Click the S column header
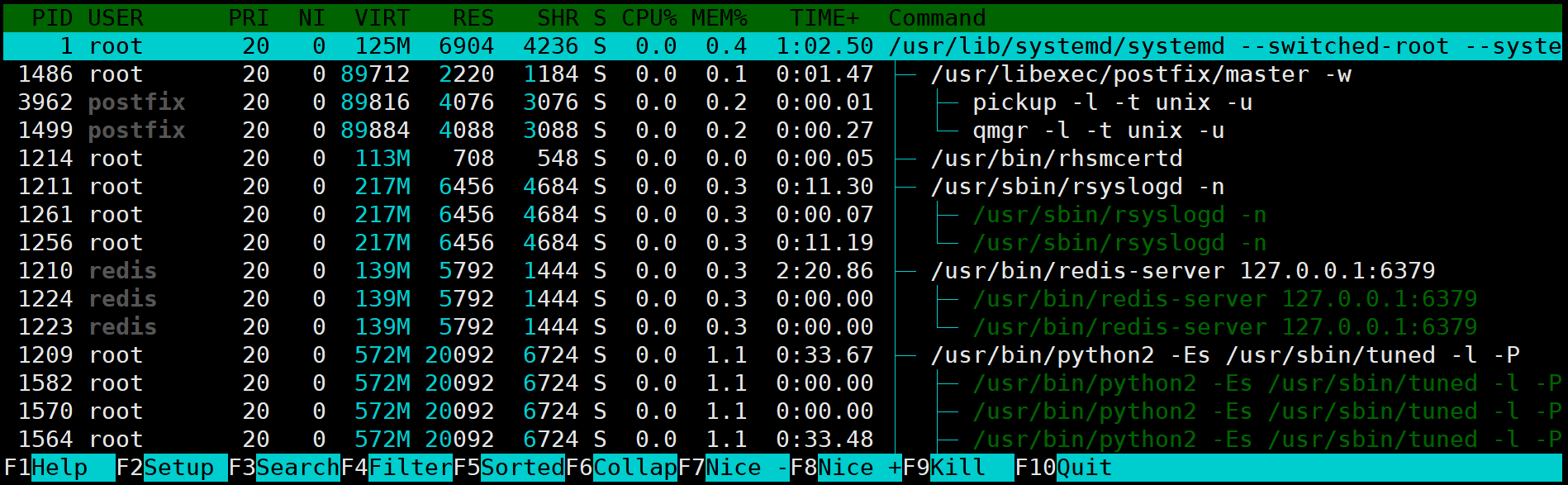1568x485 pixels. 600,18
